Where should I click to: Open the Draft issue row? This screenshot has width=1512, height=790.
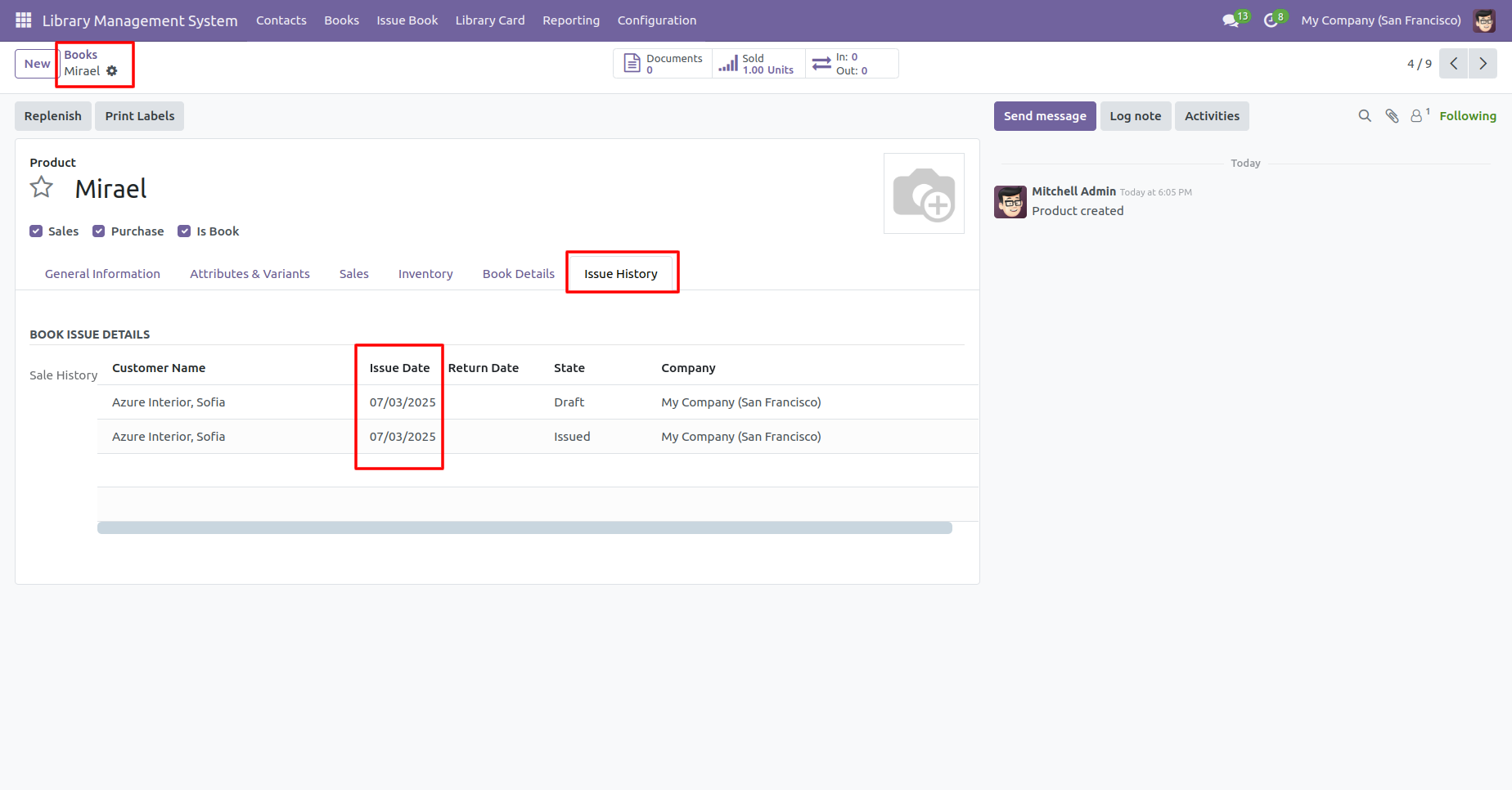(538, 402)
